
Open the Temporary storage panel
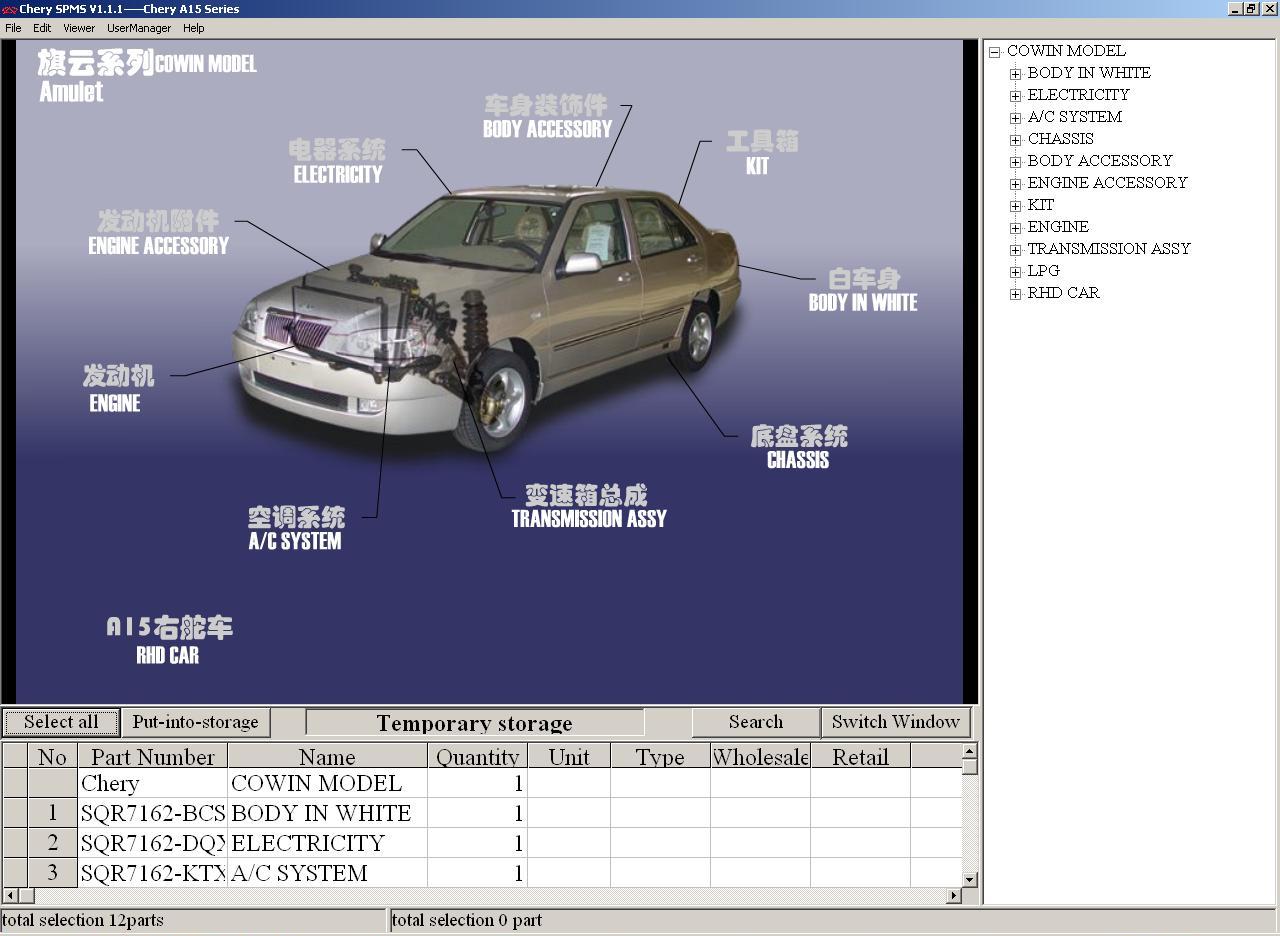pyautogui.click(x=475, y=723)
